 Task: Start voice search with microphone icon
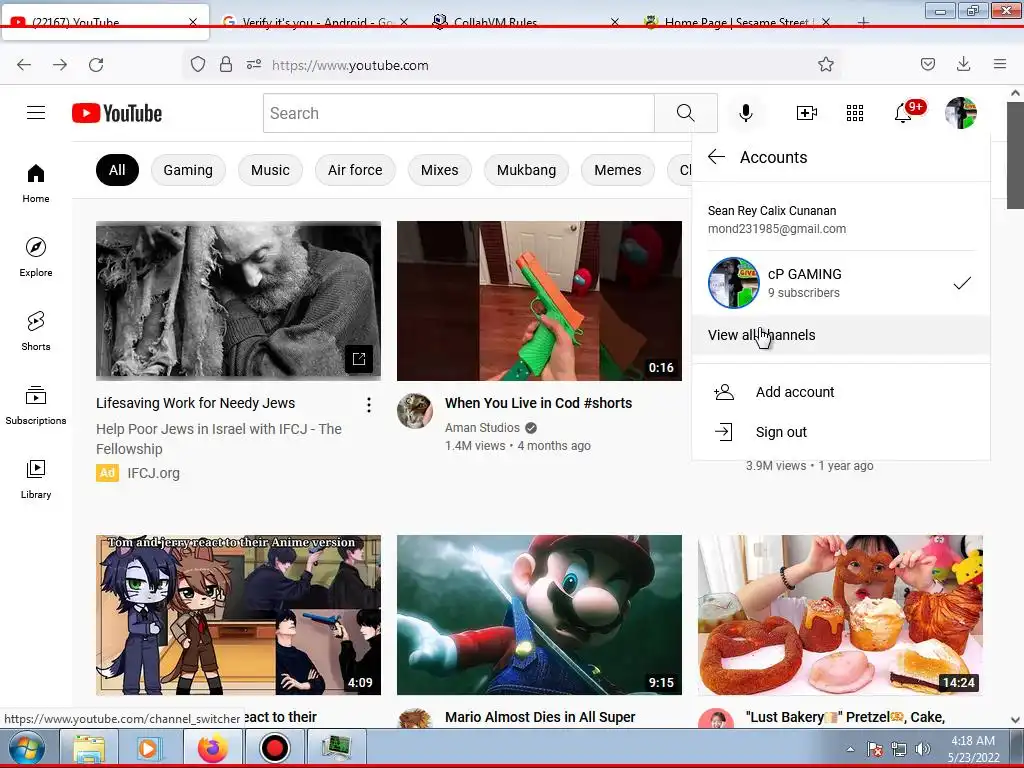tap(745, 113)
